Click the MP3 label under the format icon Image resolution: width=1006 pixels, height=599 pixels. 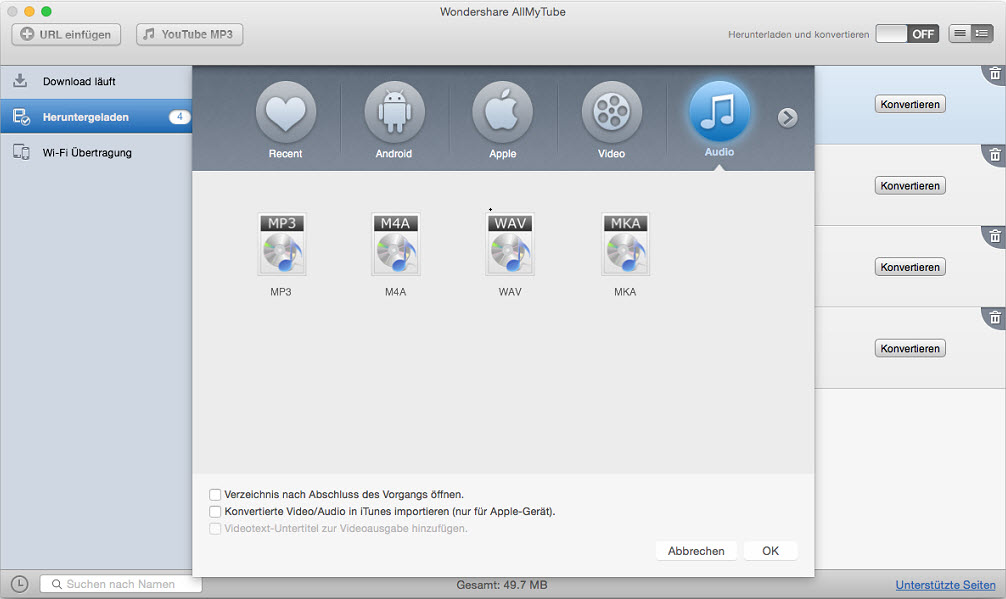[x=281, y=292]
